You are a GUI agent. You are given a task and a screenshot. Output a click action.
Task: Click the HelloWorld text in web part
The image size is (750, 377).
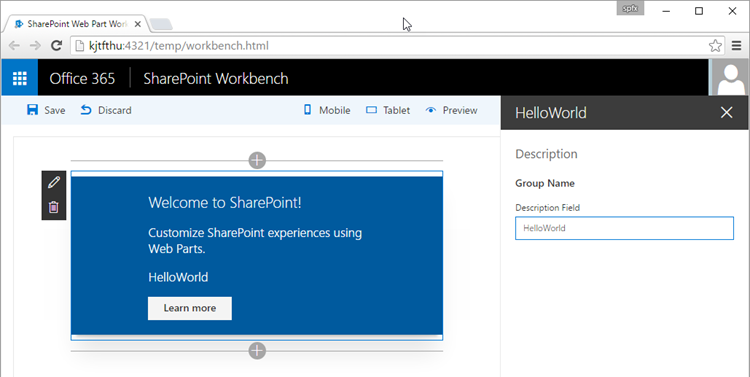pyautogui.click(x=178, y=277)
